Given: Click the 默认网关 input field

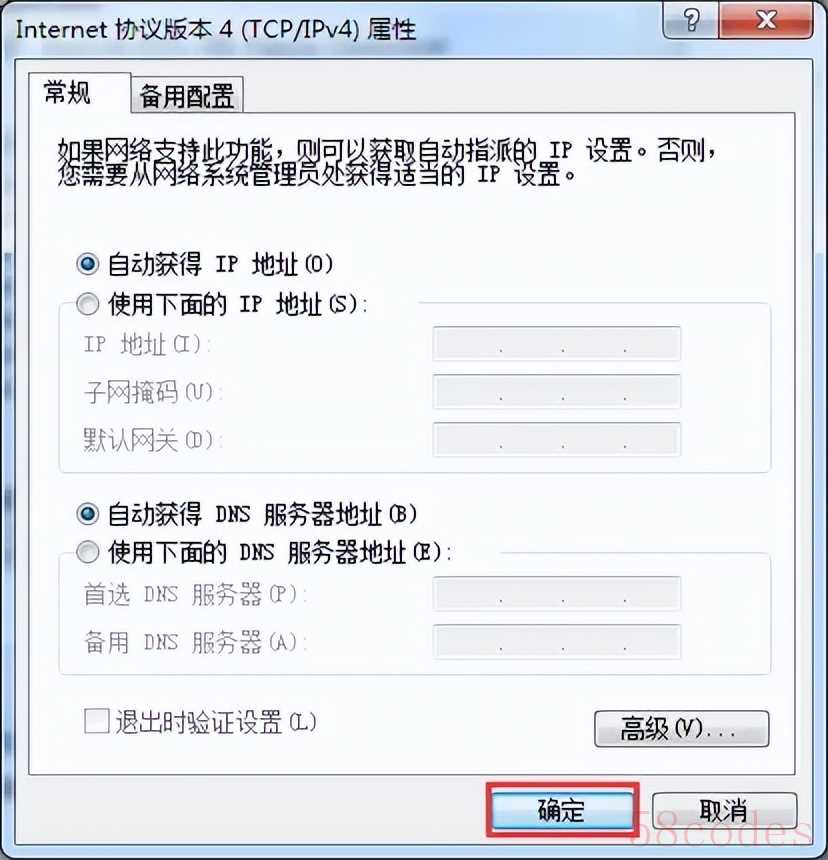Looking at the screenshot, I should click(557, 439).
